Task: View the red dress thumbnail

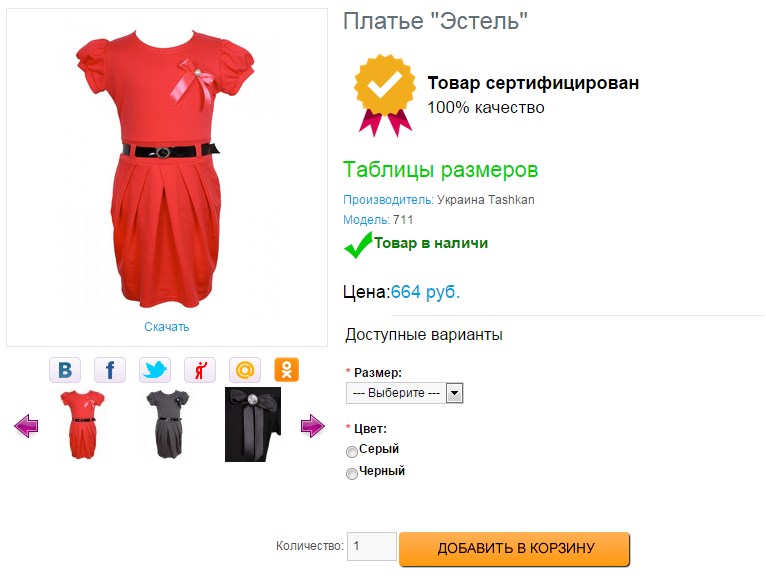Action: (x=82, y=424)
